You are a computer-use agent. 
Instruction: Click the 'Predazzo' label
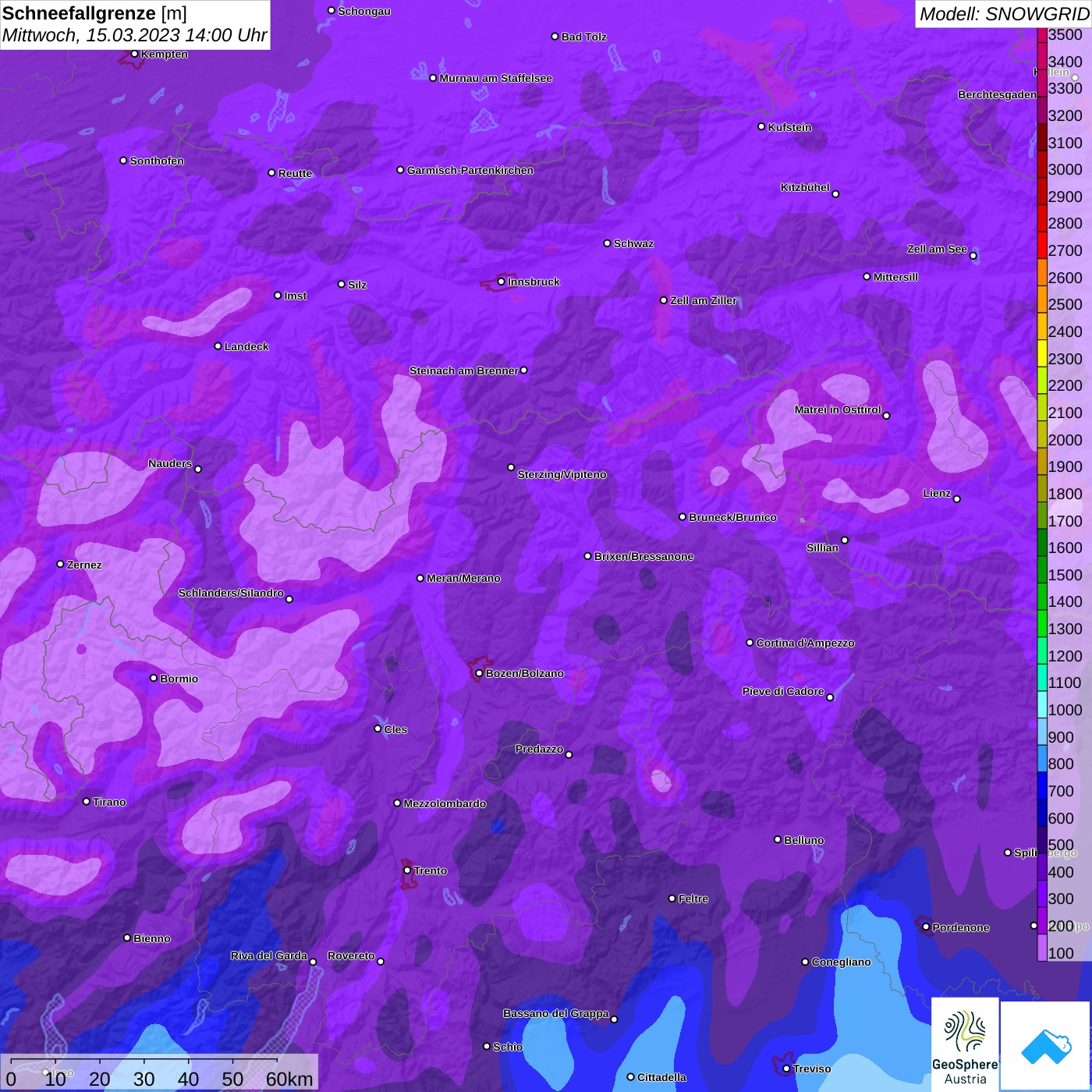point(539,749)
